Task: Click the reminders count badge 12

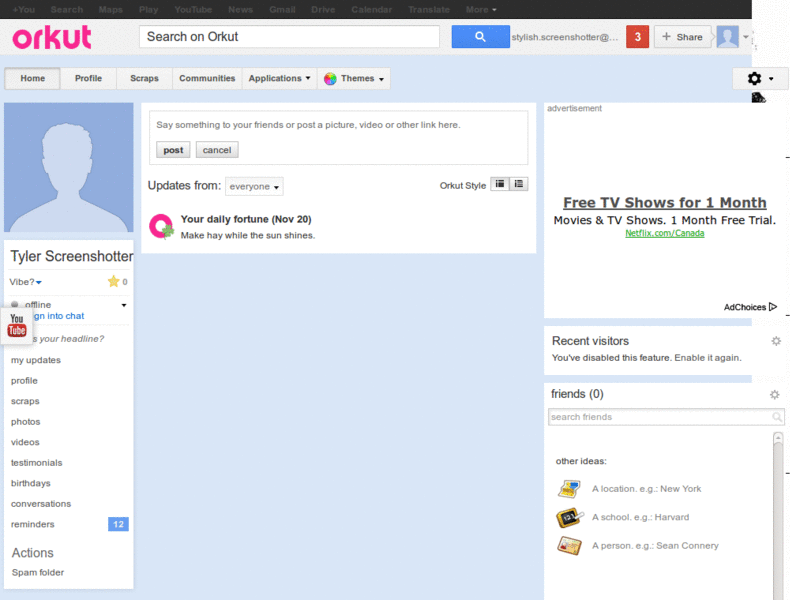Action: point(118,524)
